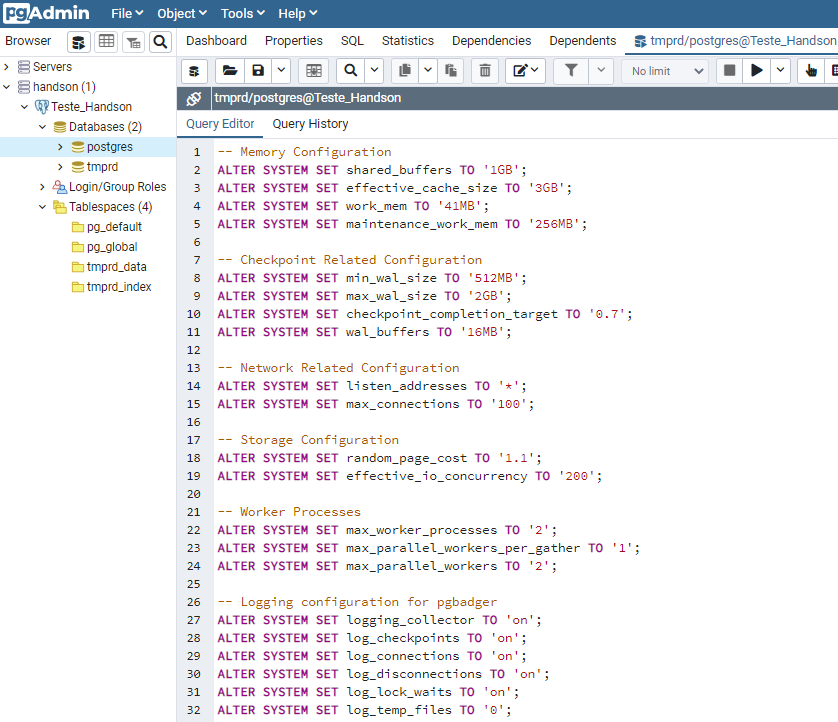Open the File menu

tap(127, 13)
